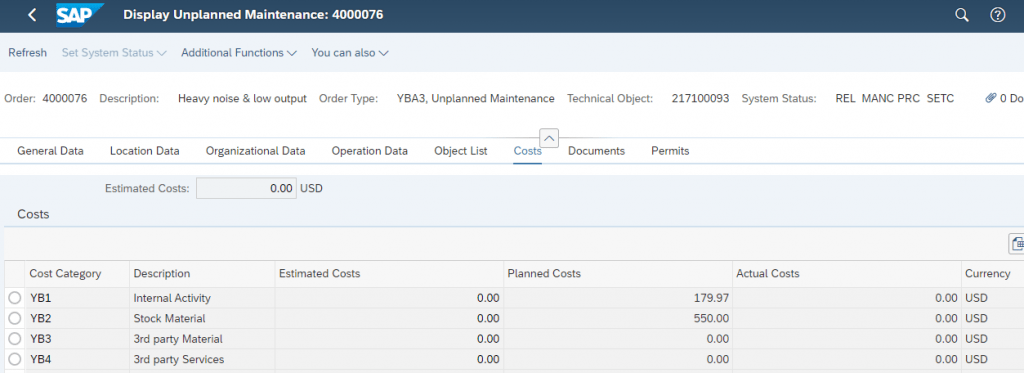Click the Estimated Costs input field

(x=246, y=188)
